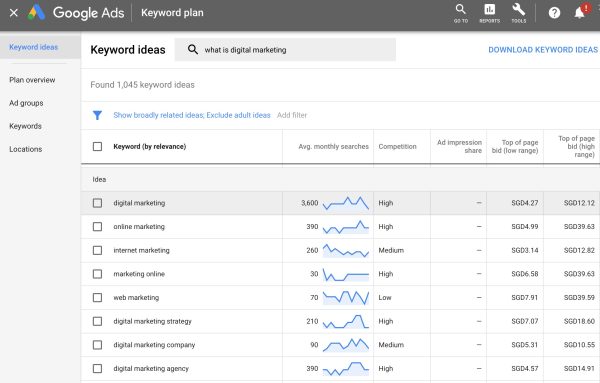
Task: Open the Go To search icon
Action: [461, 13]
